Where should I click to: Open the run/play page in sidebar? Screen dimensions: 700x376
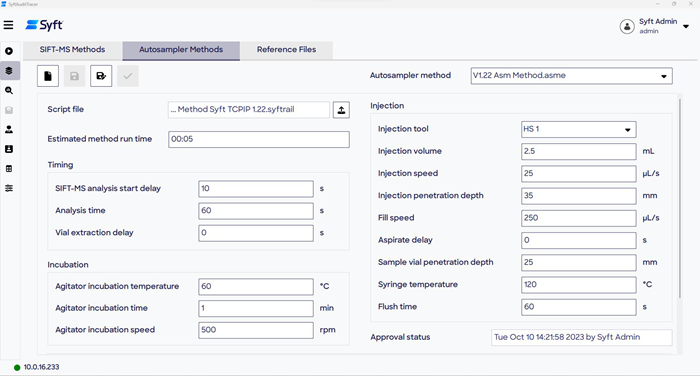click(x=9, y=51)
